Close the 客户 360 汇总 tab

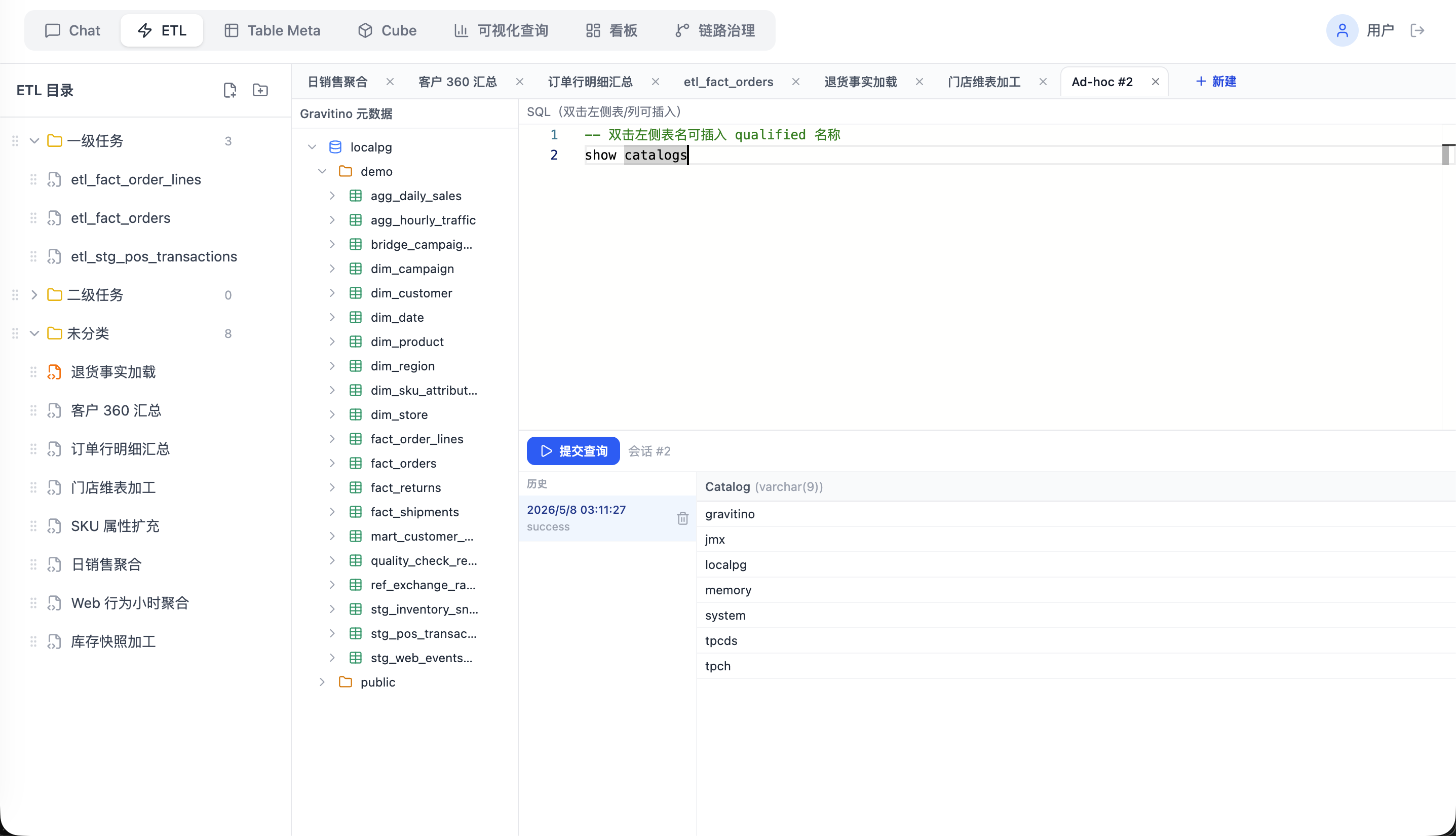[520, 82]
